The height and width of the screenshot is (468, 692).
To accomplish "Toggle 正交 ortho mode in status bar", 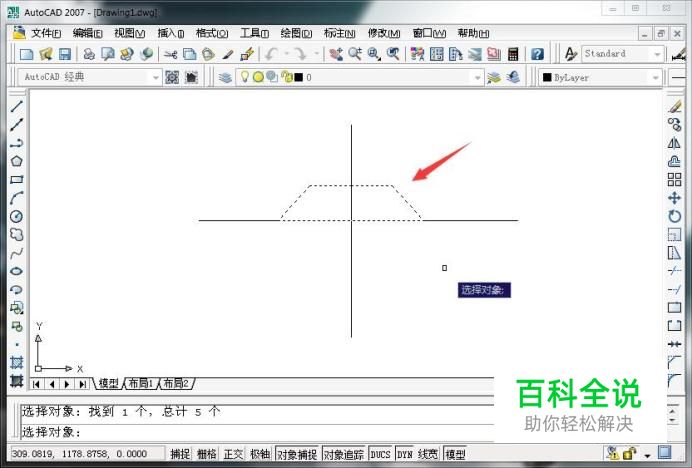I will [233, 454].
